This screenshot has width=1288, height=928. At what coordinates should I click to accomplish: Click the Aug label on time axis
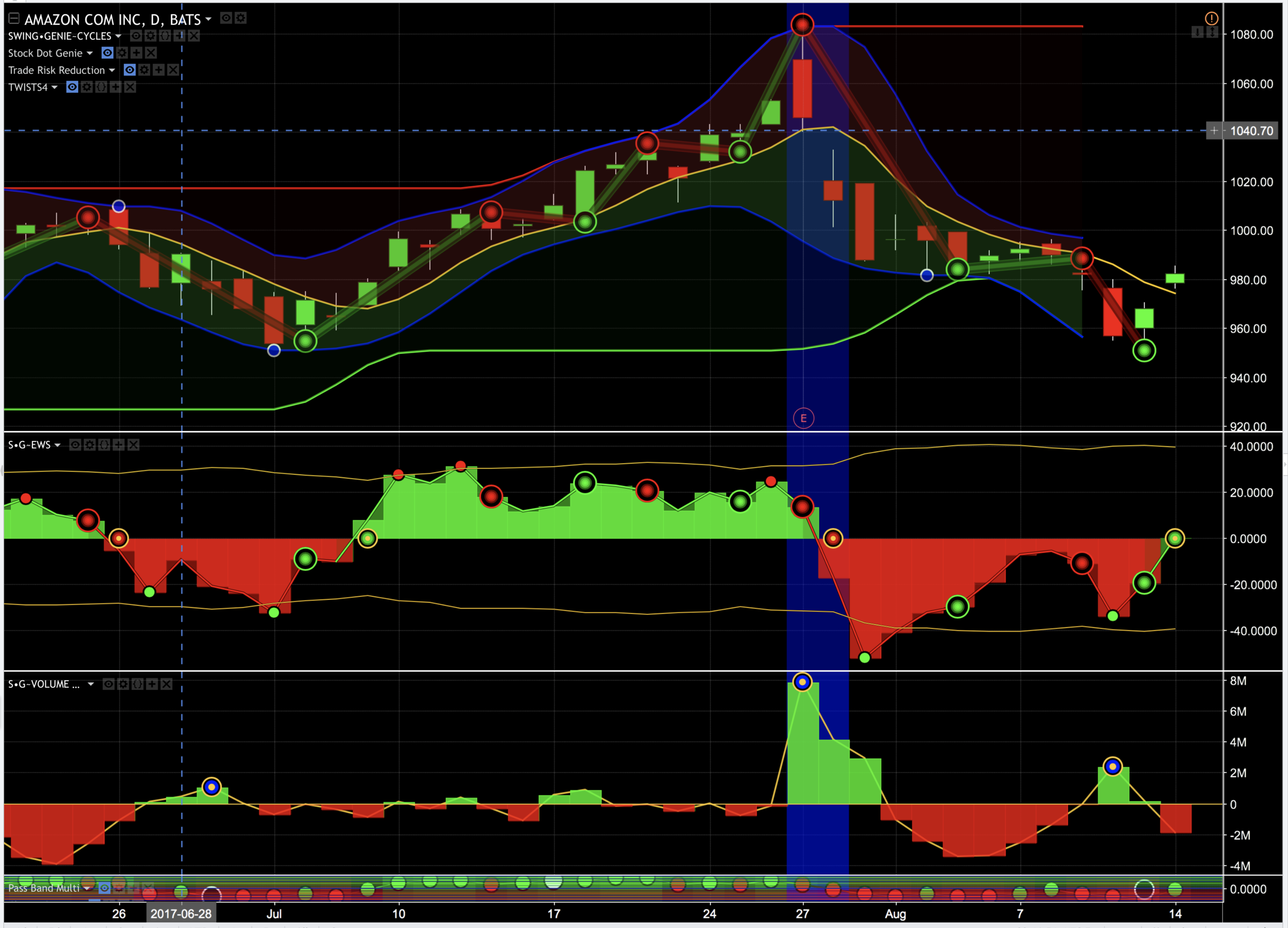coord(895,914)
